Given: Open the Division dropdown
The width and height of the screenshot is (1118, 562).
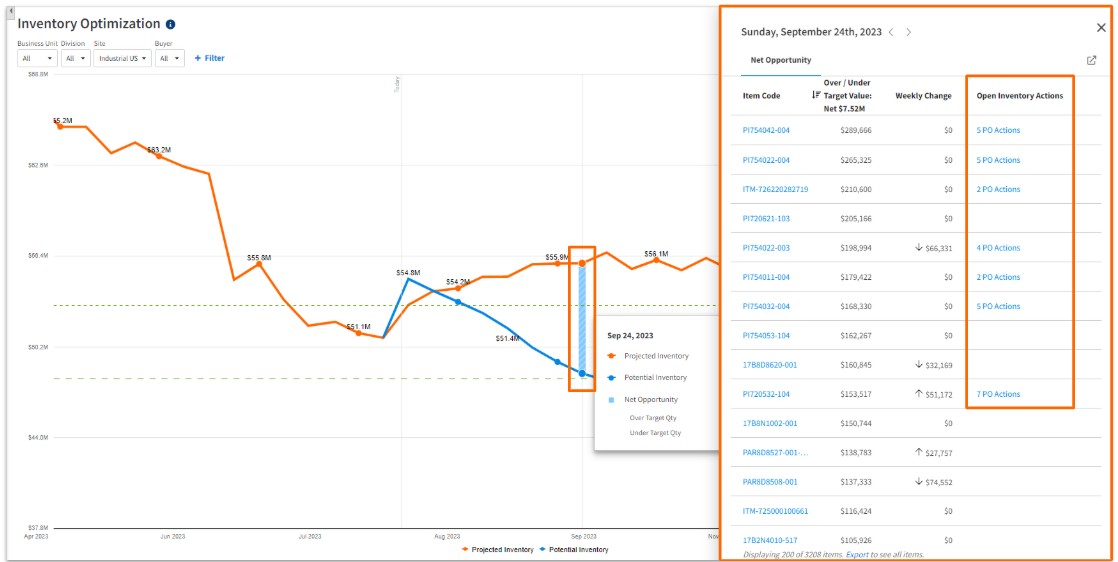Looking at the screenshot, I should pyautogui.click(x=75, y=58).
